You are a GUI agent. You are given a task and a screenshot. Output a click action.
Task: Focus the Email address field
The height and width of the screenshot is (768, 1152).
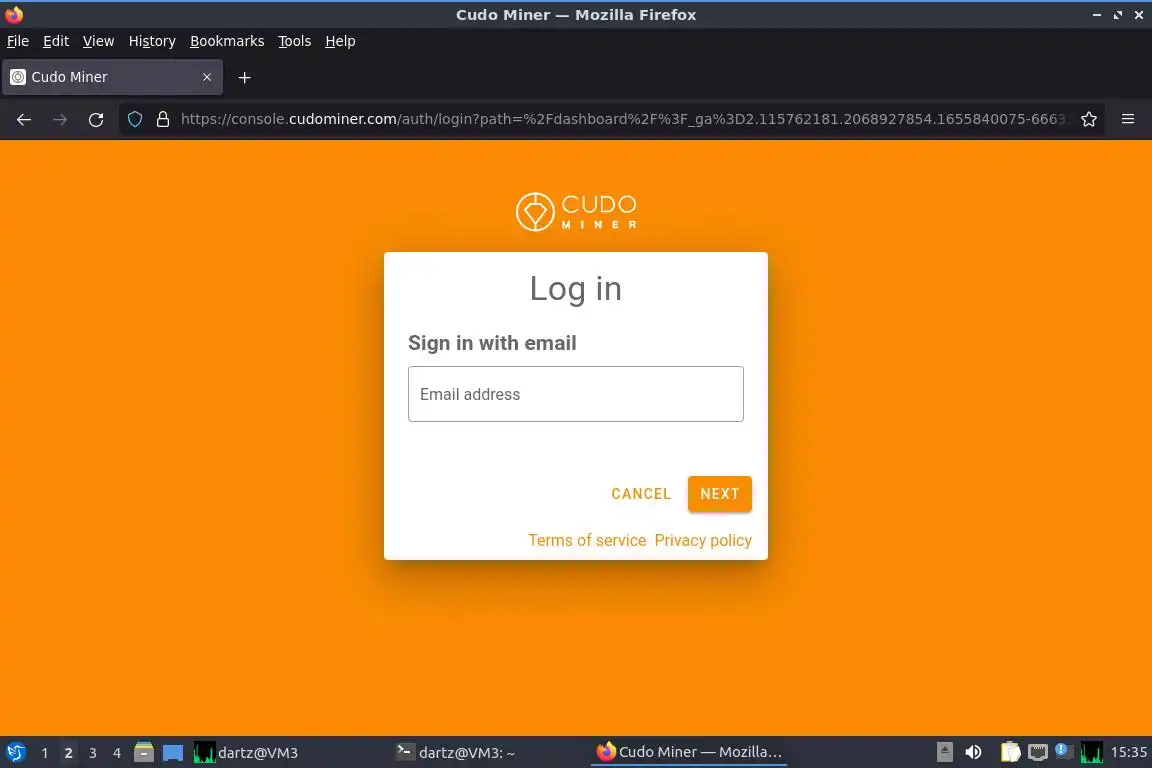click(576, 394)
